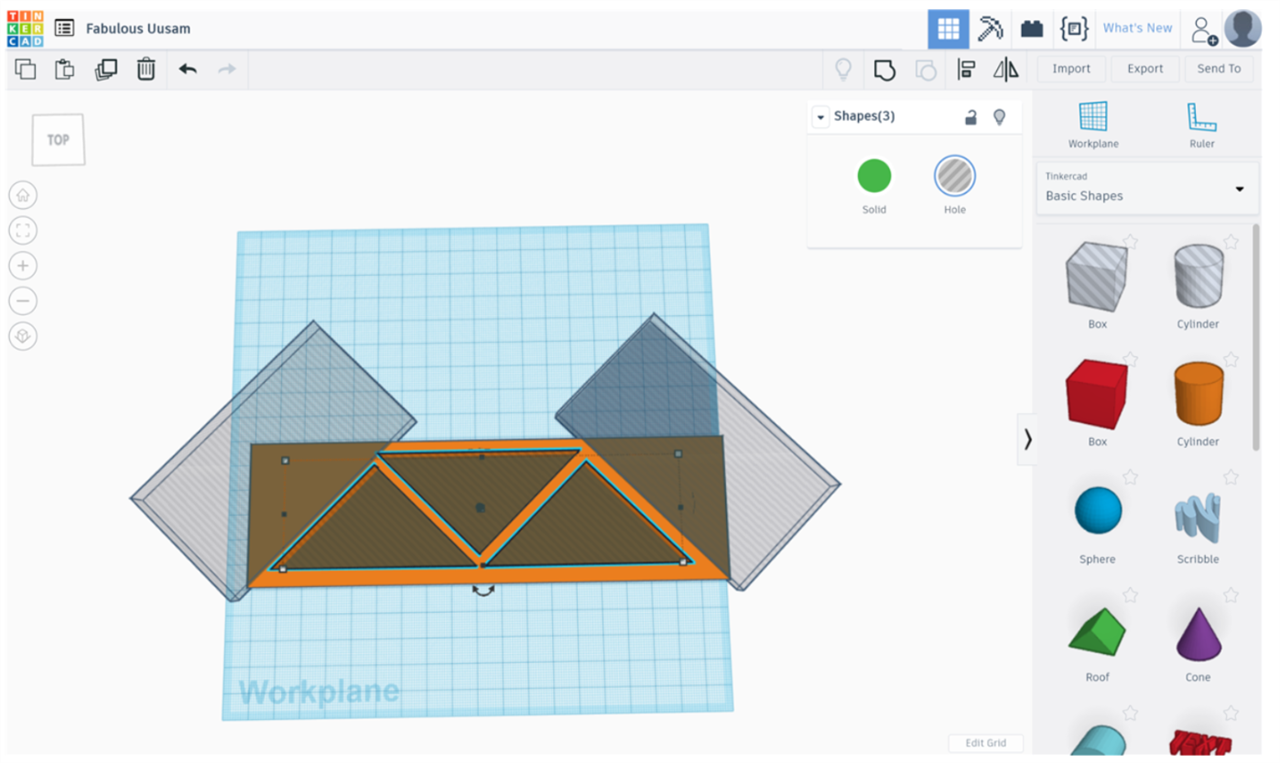Open the Codeblocks editor icon

pos(1074,29)
